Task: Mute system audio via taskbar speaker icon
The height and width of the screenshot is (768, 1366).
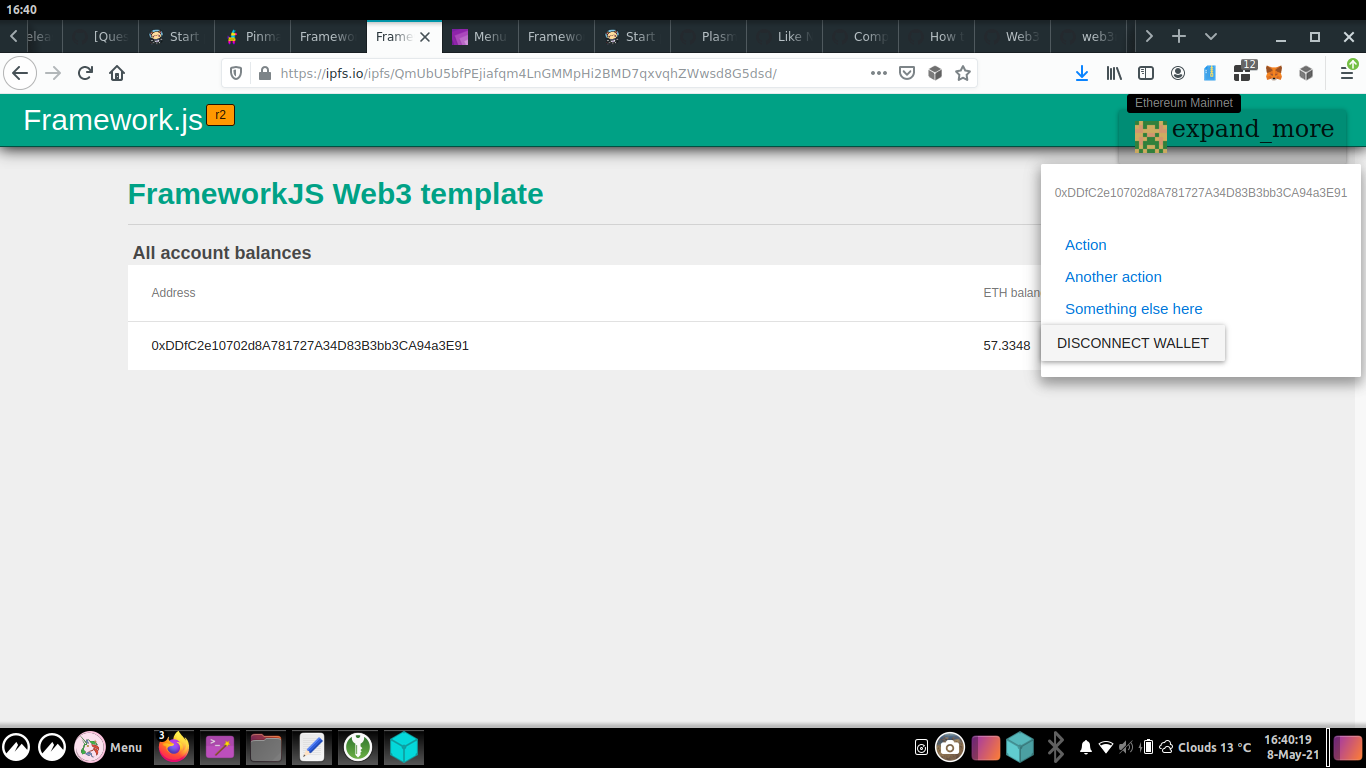Action: 1124,746
